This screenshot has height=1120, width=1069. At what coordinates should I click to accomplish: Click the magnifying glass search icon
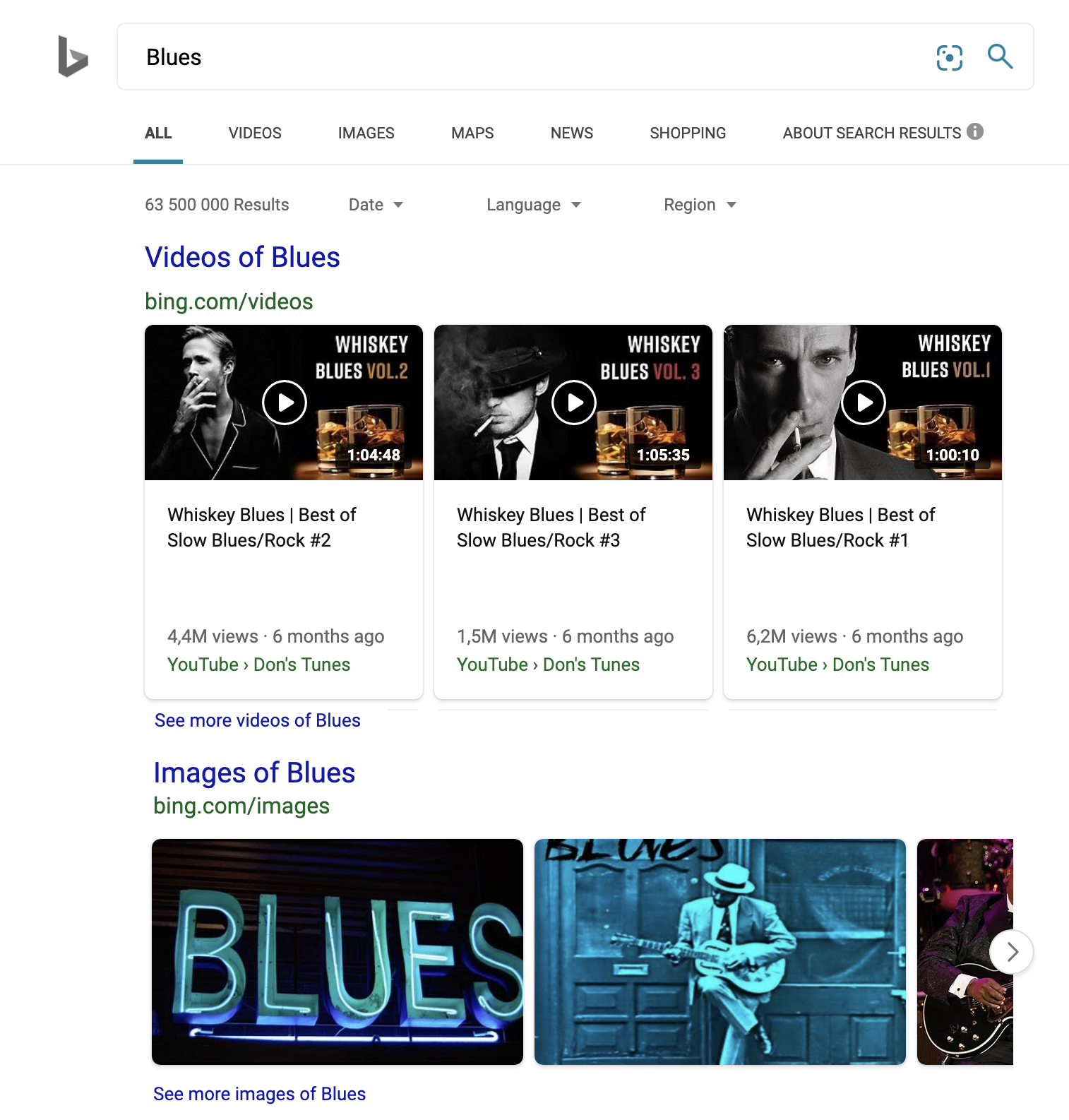click(x=1000, y=56)
